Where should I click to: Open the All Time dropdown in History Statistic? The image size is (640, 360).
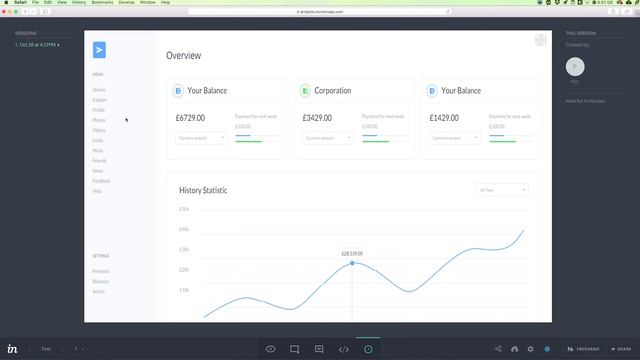pyautogui.click(x=502, y=190)
